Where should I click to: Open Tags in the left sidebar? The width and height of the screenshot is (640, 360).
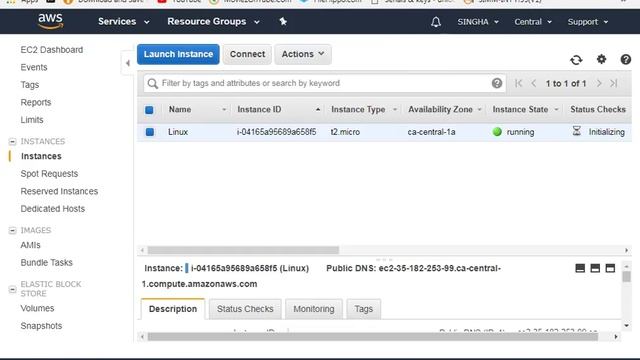(30, 85)
